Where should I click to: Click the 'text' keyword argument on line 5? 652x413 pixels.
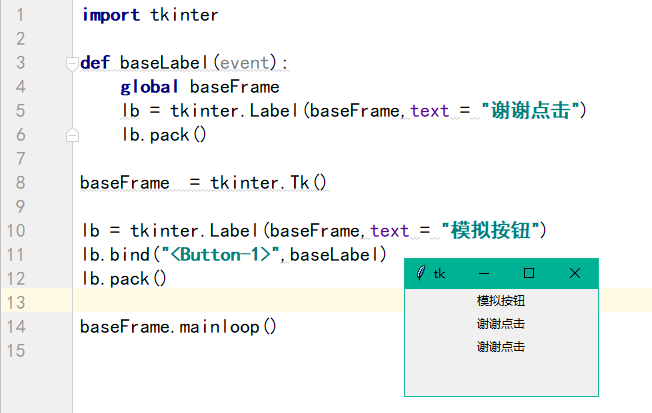(430, 111)
